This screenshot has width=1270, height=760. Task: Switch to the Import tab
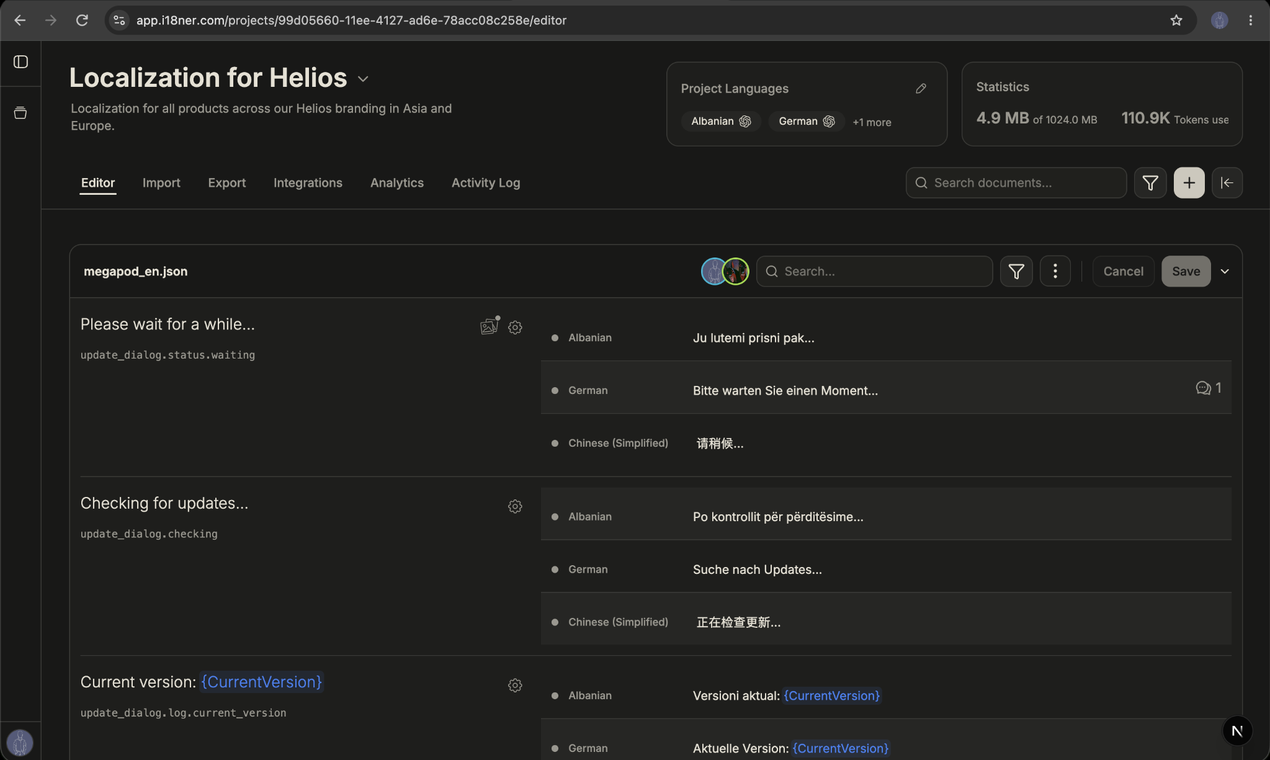tap(161, 183)
